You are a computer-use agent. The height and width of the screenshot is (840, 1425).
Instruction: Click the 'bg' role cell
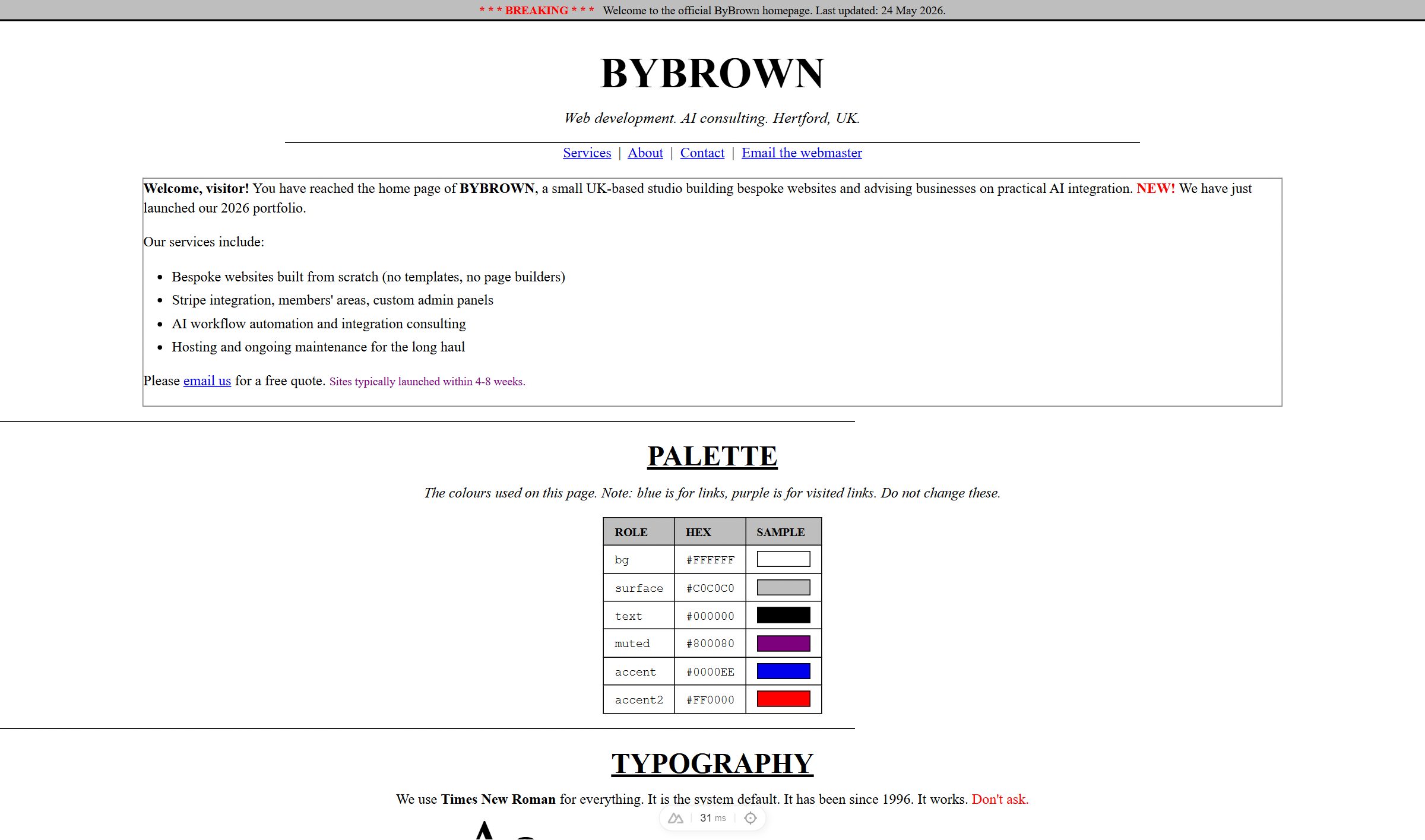639,559
